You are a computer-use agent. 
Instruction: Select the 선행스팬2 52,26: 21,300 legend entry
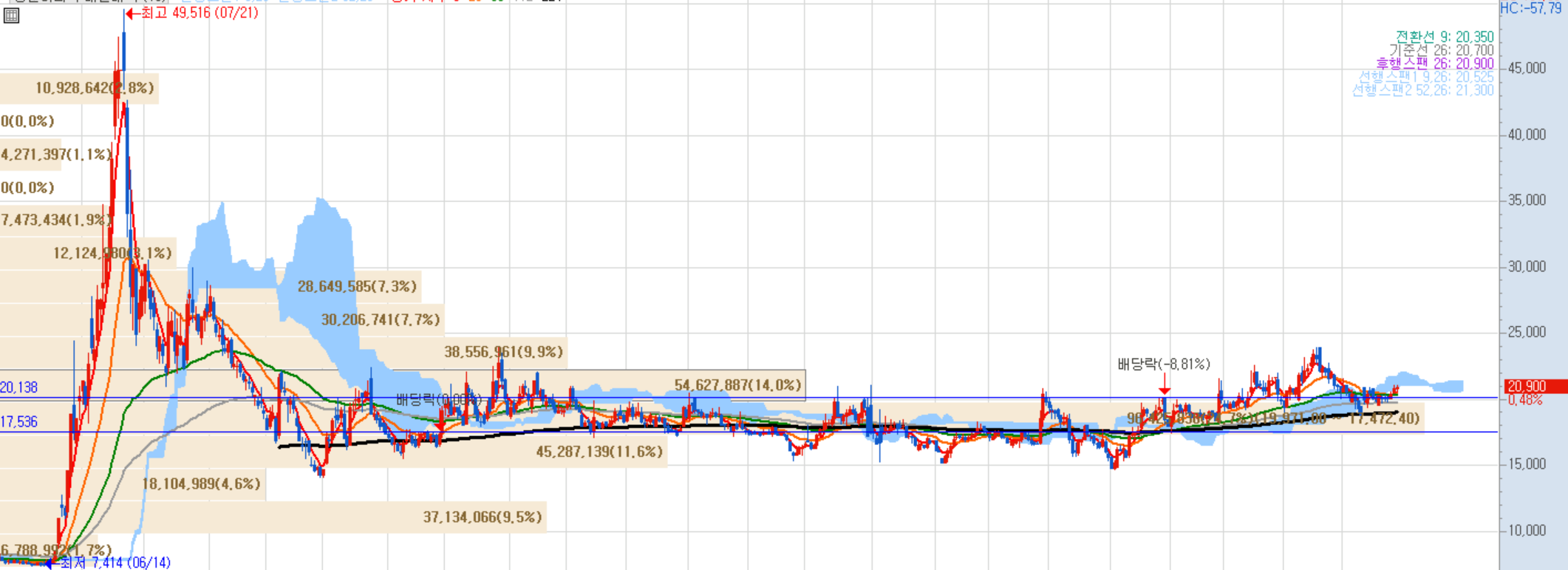tap(1423, 90)
